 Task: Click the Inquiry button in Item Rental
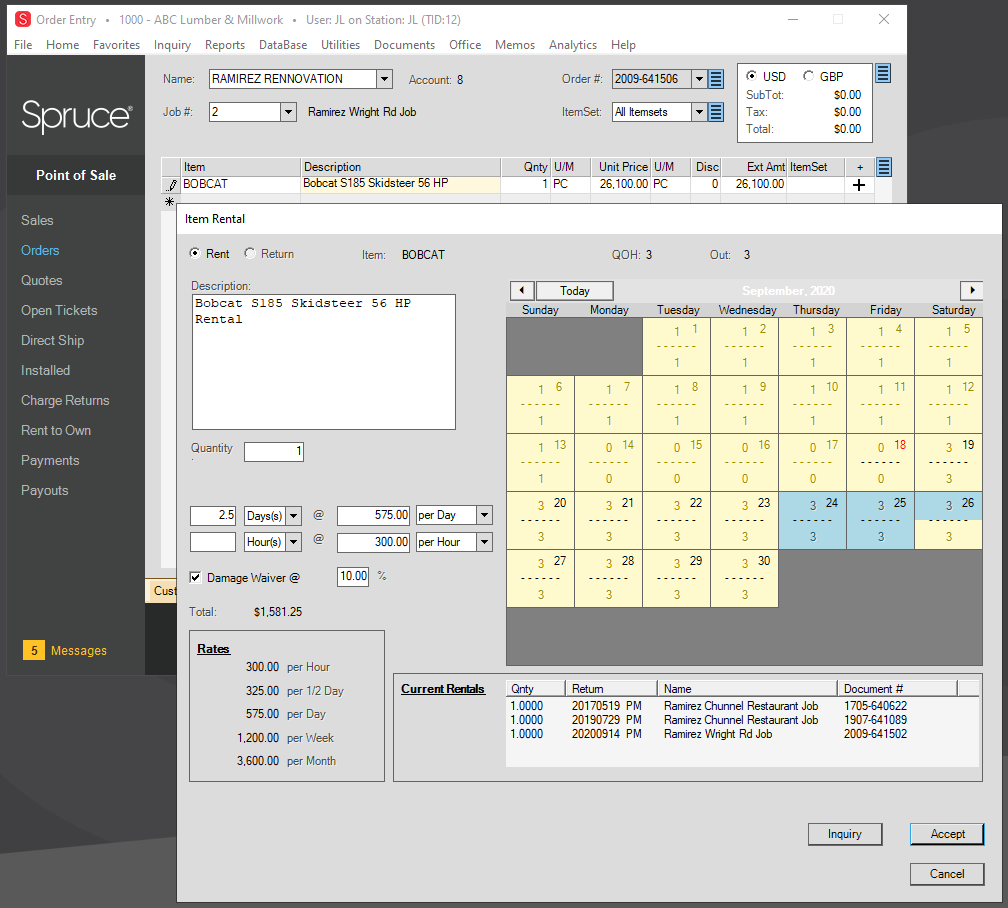pyautogui.click(x=845, y=834)
